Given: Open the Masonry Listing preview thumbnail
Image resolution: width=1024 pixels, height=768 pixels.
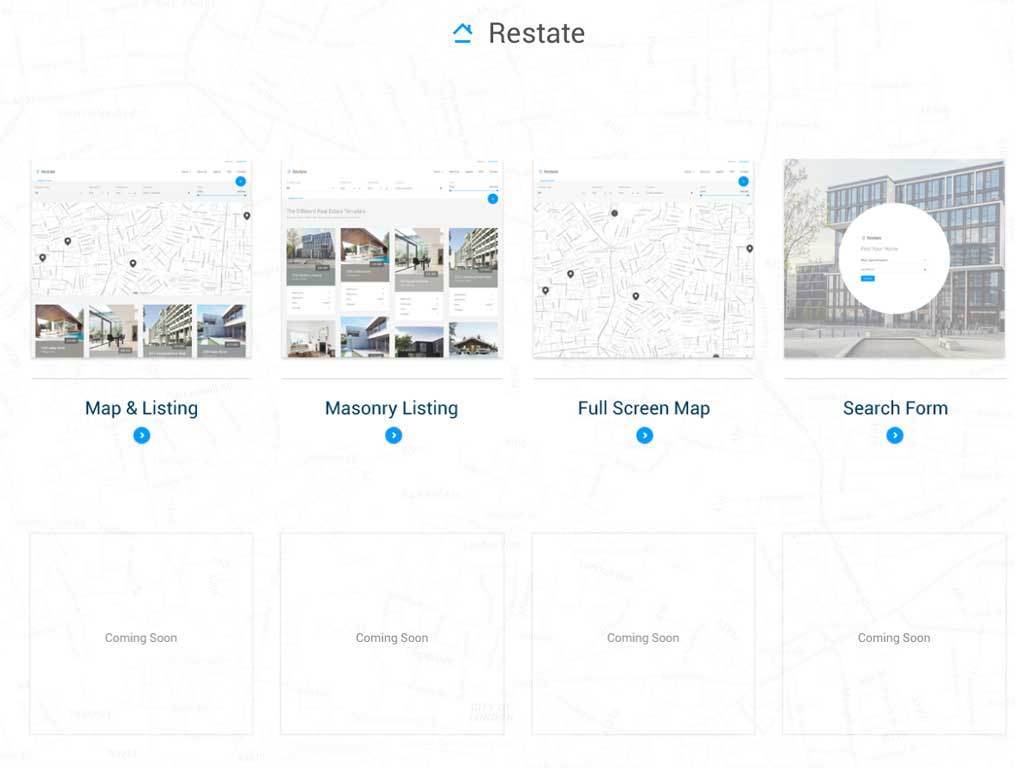Looking at the screenshot, I should 392,258.
